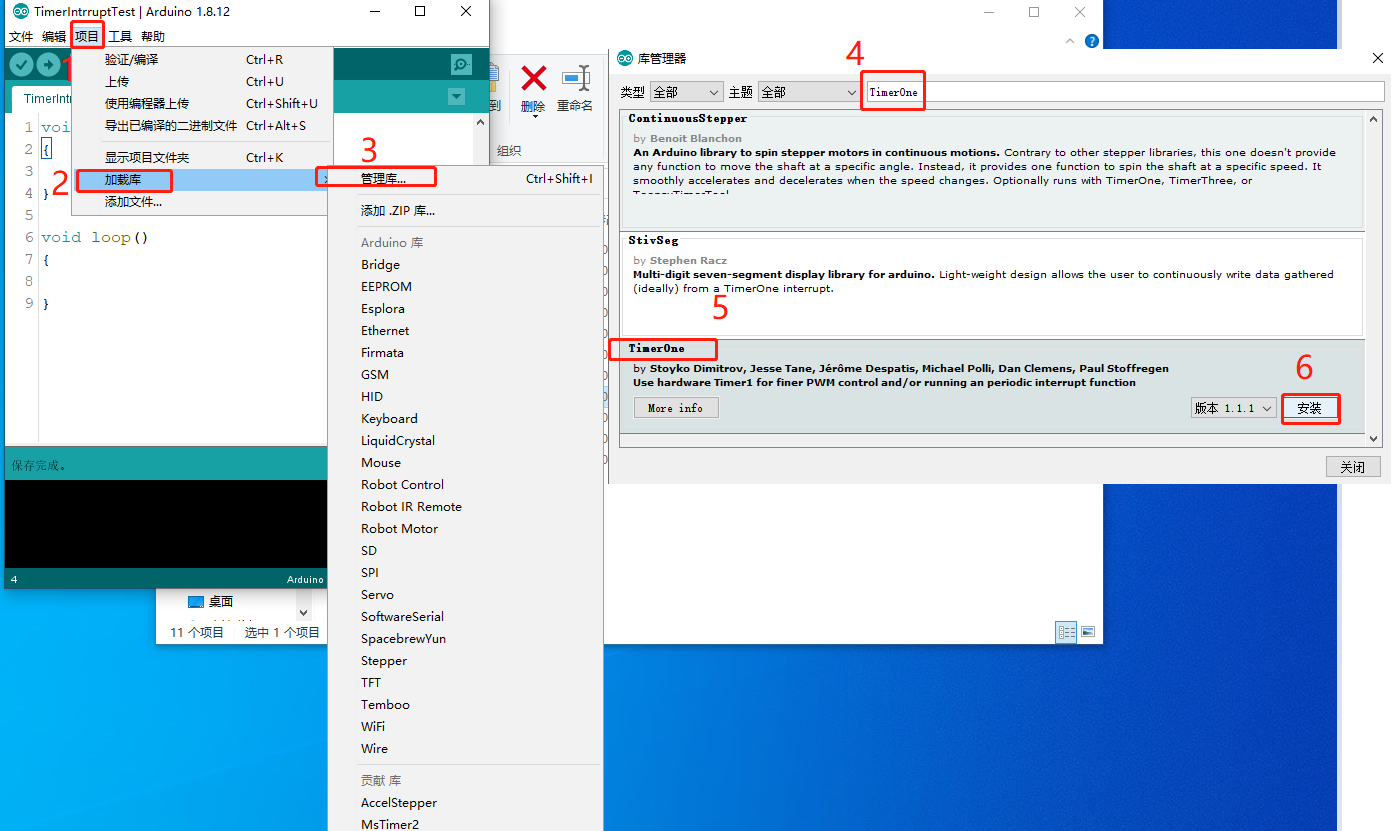
Task: Select the StivSeg library entry title
Action: click(652, 241)
